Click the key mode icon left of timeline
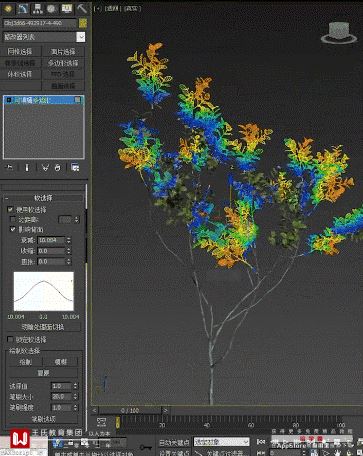This screenshot has width=363, height=456. tap(101, 422)
